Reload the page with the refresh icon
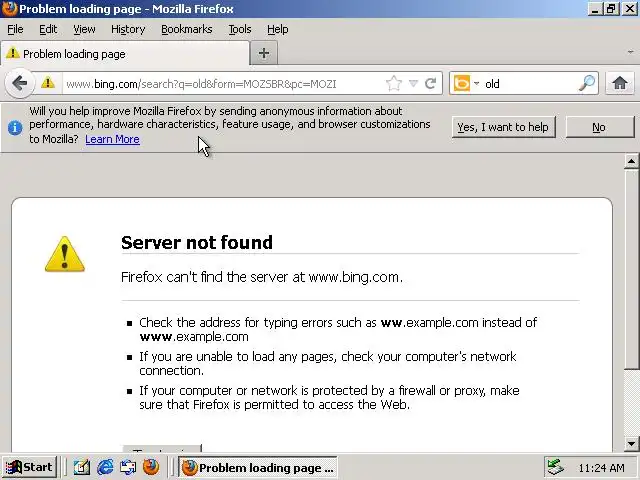The width and height of the screenshot is (640, 480). point(430,84)
